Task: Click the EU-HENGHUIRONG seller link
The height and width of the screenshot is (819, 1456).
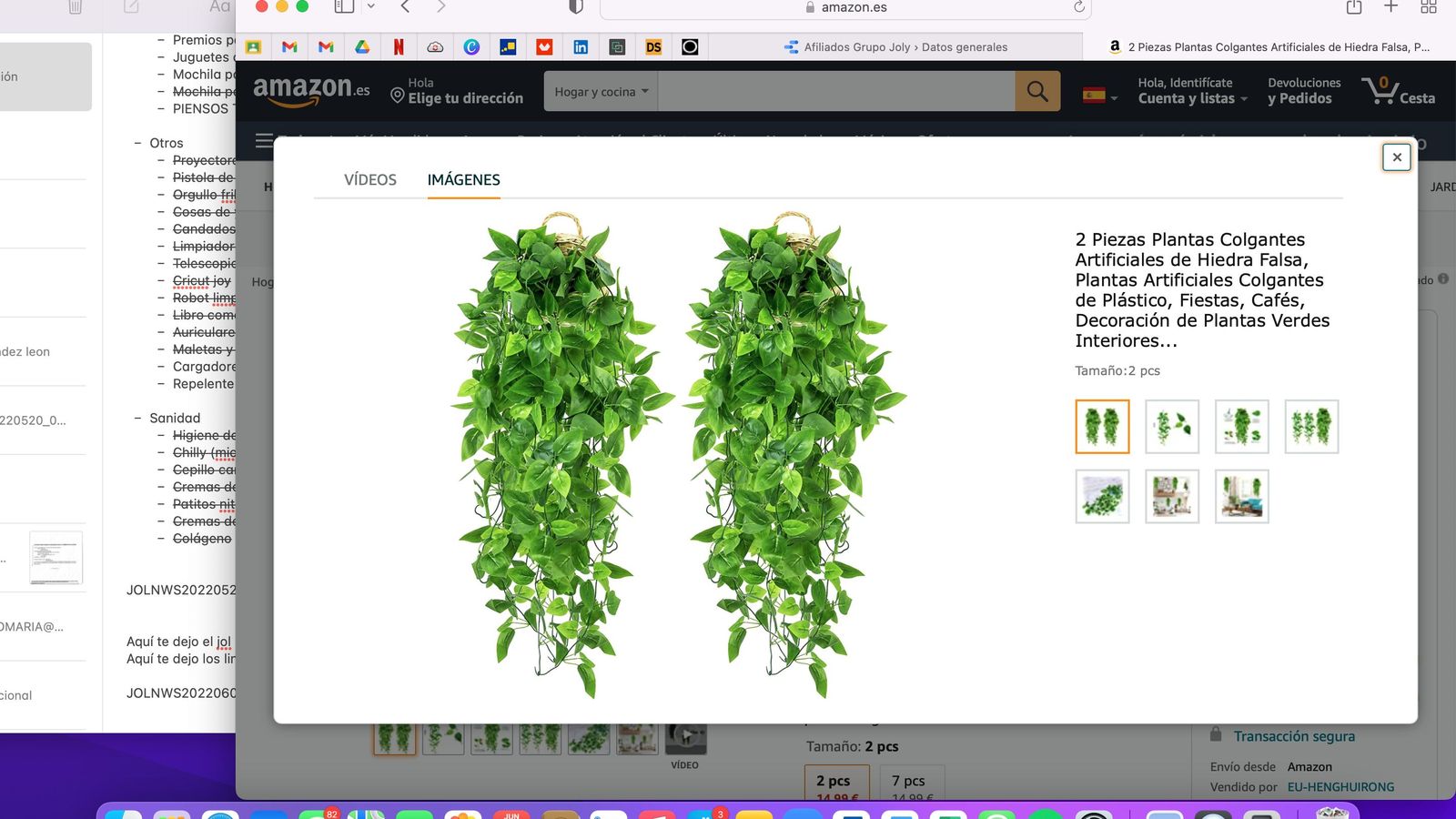Action: coord(1340,786)
